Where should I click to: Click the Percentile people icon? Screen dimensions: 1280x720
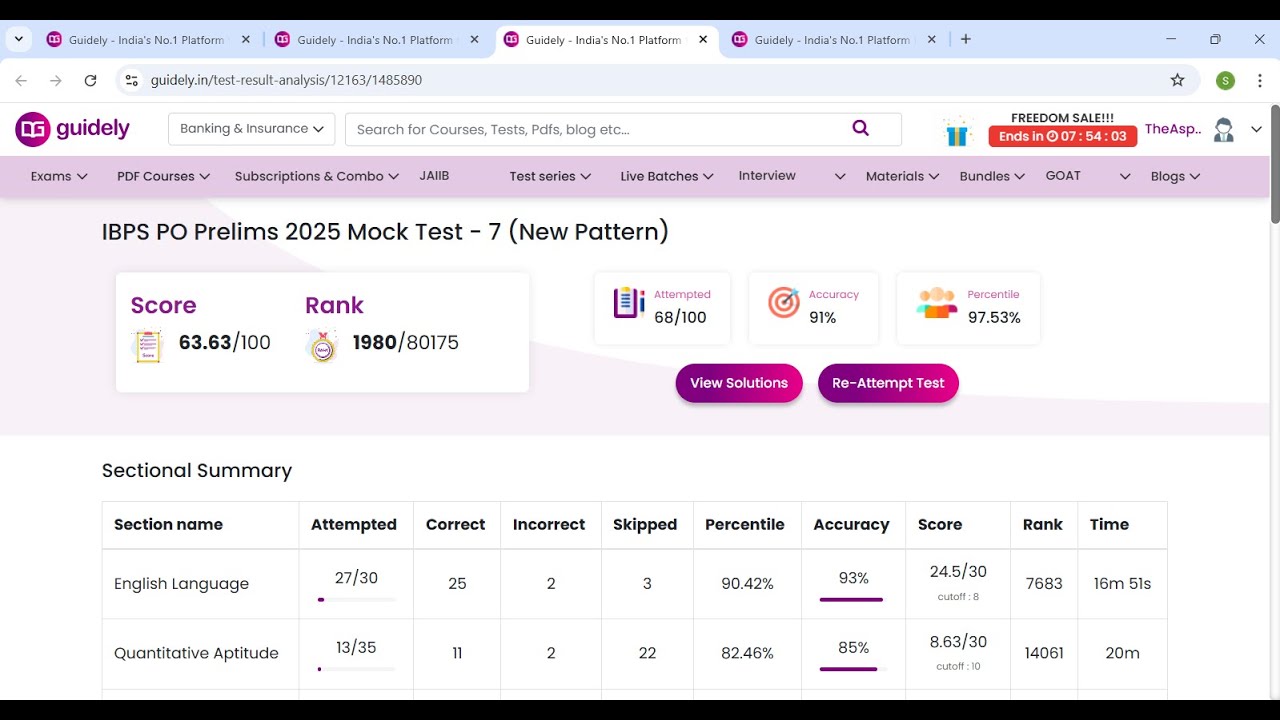937,302
